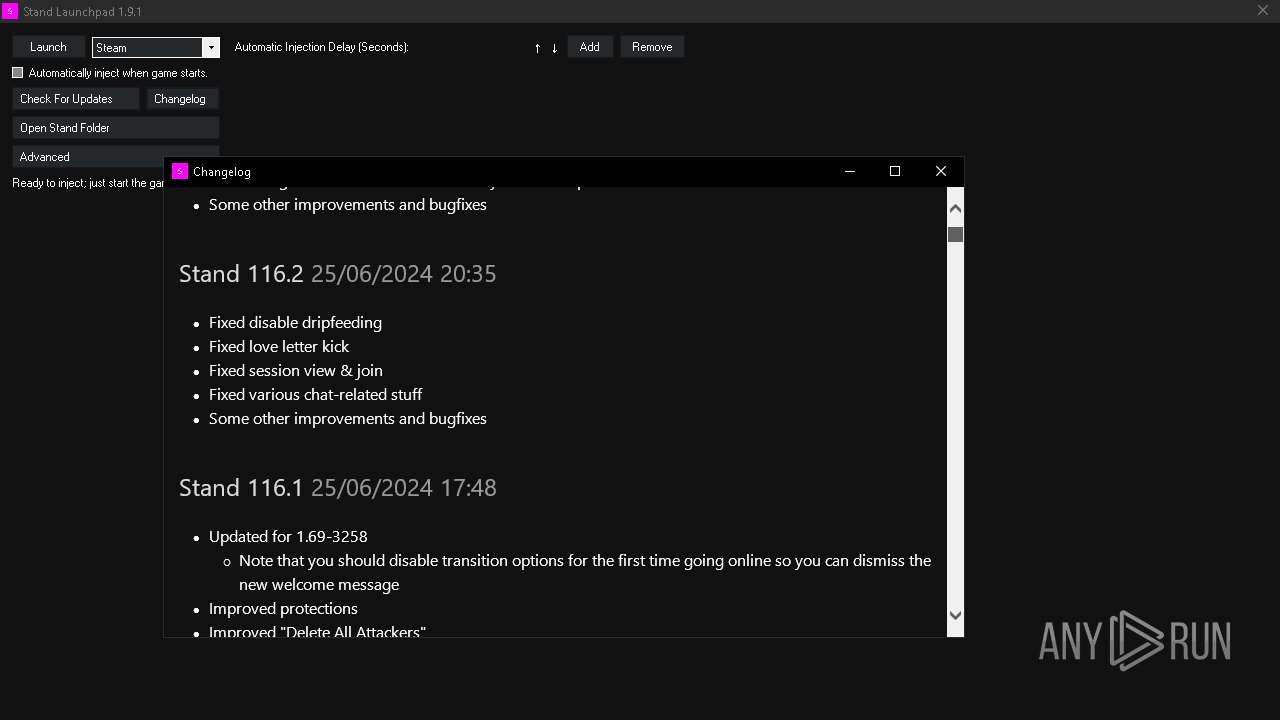This screenshot has width=1280, height=720.
Task: Click Check For Updates button
Action: [x=76, y=99]
